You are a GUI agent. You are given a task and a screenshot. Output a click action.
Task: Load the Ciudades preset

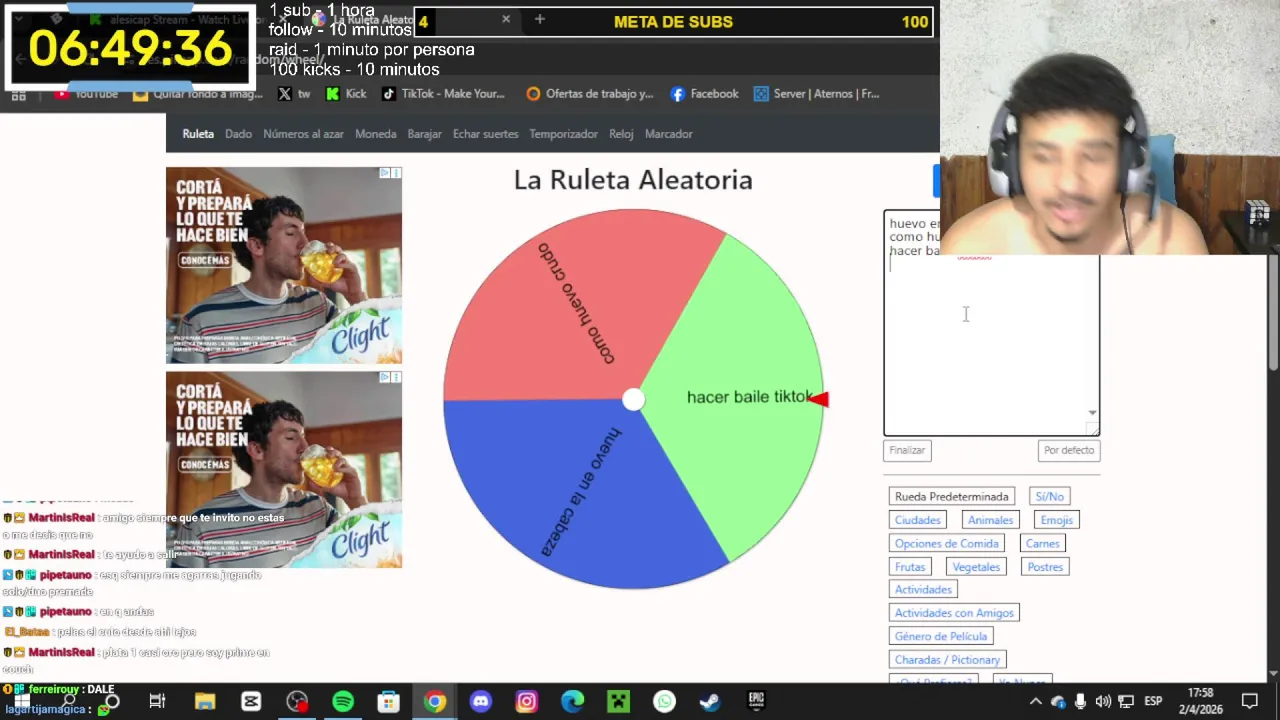pos(918,520)
